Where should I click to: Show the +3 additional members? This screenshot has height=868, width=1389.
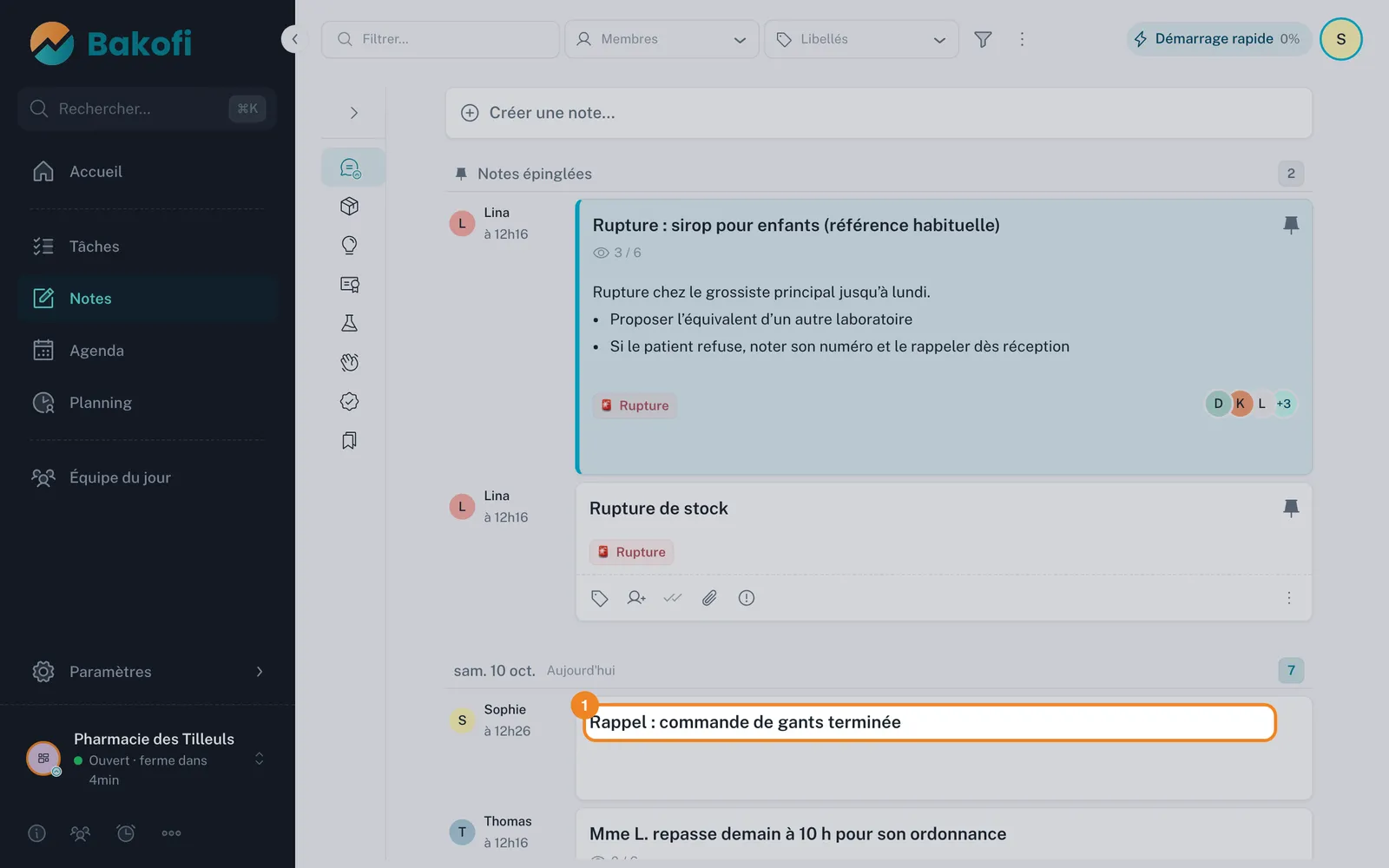click(x=1283, y=404)
